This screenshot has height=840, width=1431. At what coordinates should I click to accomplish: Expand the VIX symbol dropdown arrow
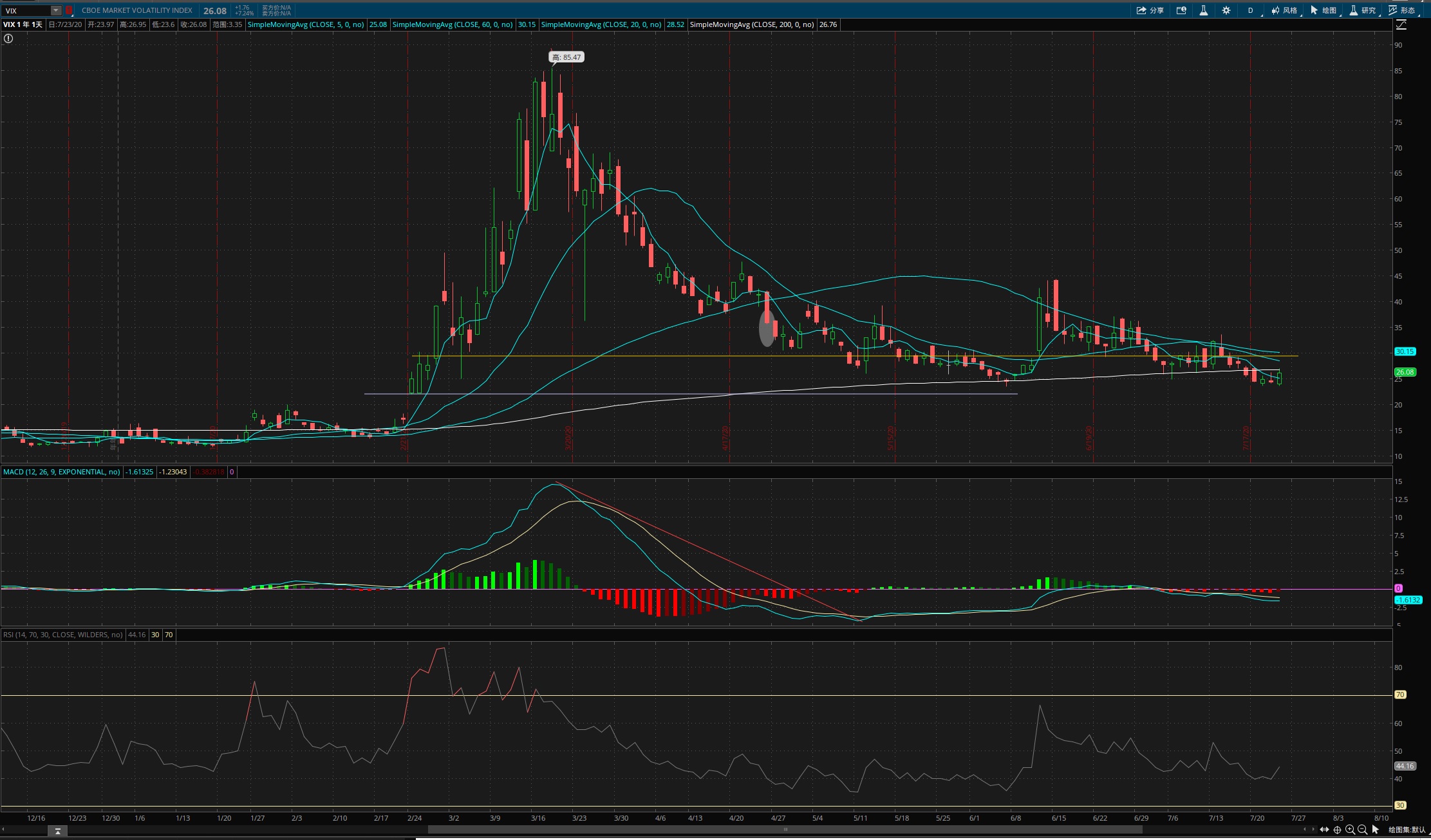[56, 10]
